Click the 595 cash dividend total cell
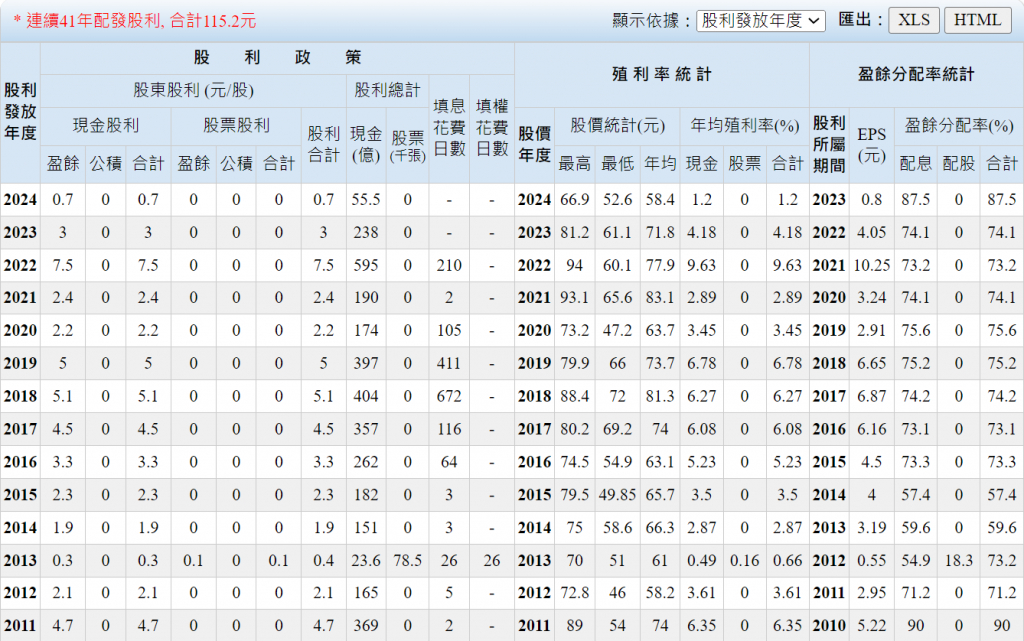The image size is (1024, 641). pyautogui.click(x=366, y=265)
